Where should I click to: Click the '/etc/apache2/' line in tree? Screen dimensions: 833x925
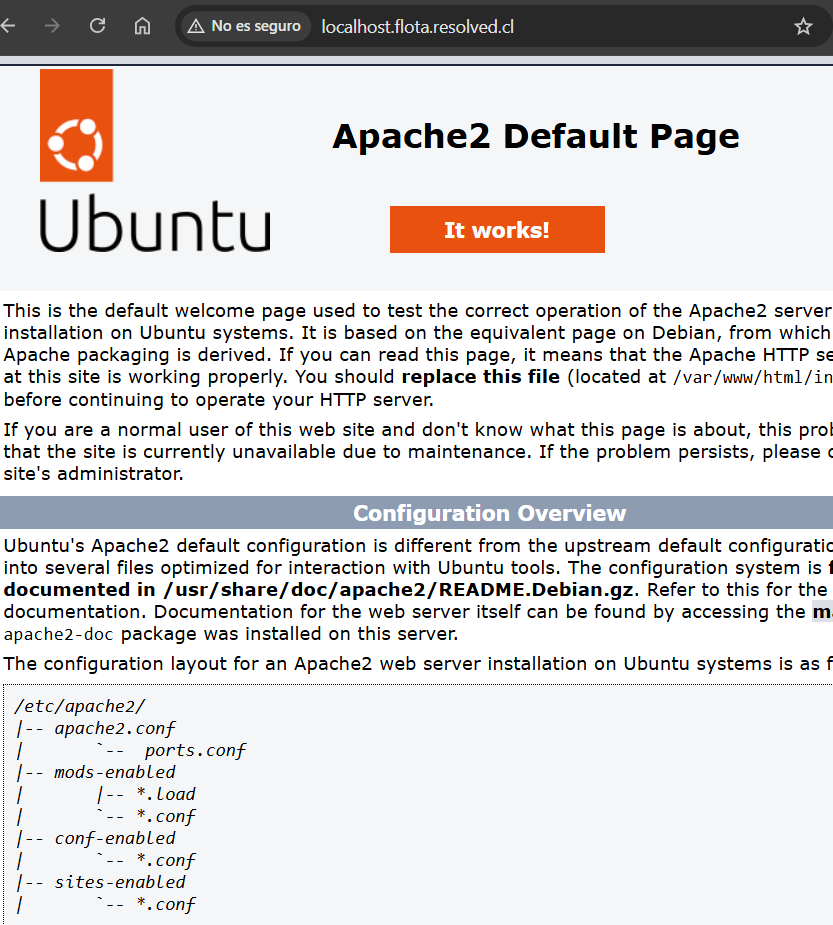click(x=80, y=706)
